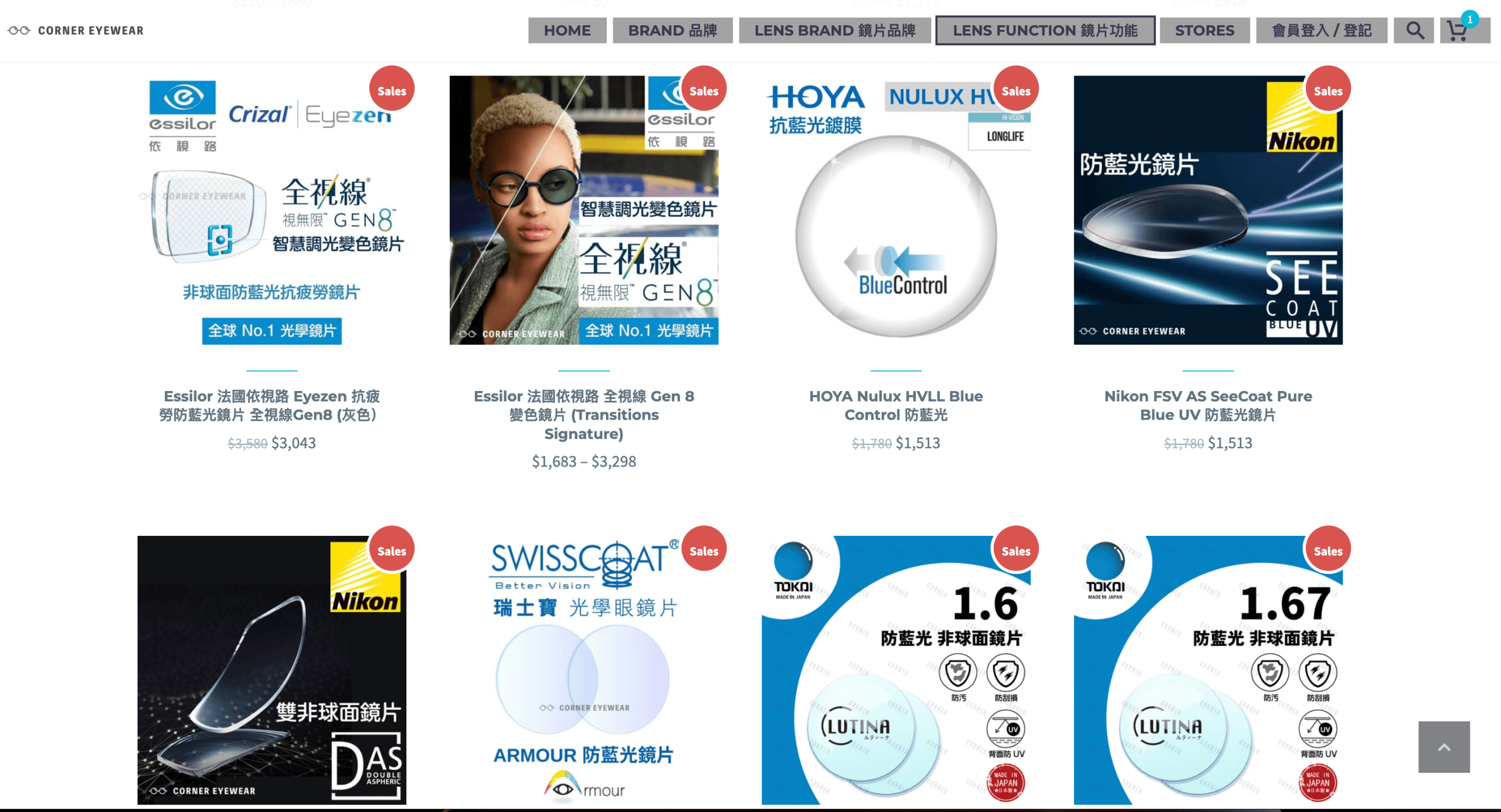Open the site search magnifier icon
Image resolution: width=1501 pixels, height=812 pixels.
coord(1414,30)
